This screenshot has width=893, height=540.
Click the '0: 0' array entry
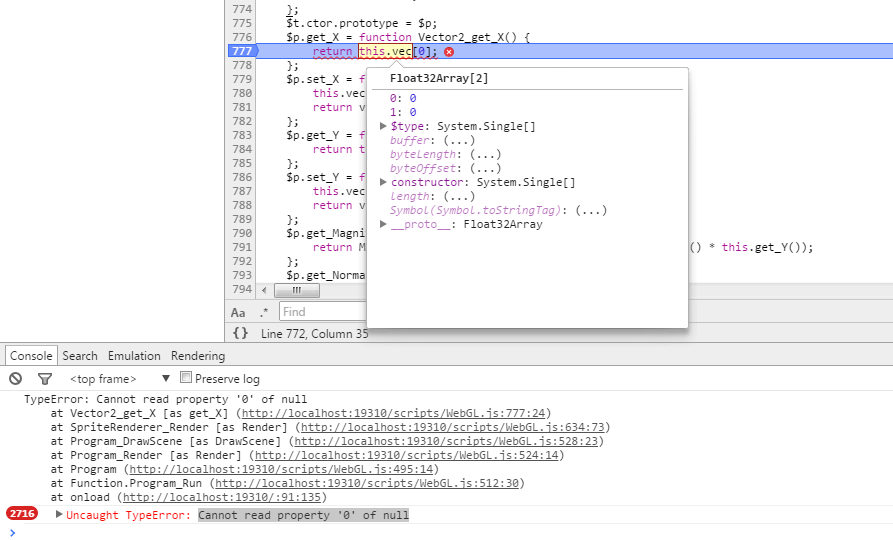pos(403,98)
